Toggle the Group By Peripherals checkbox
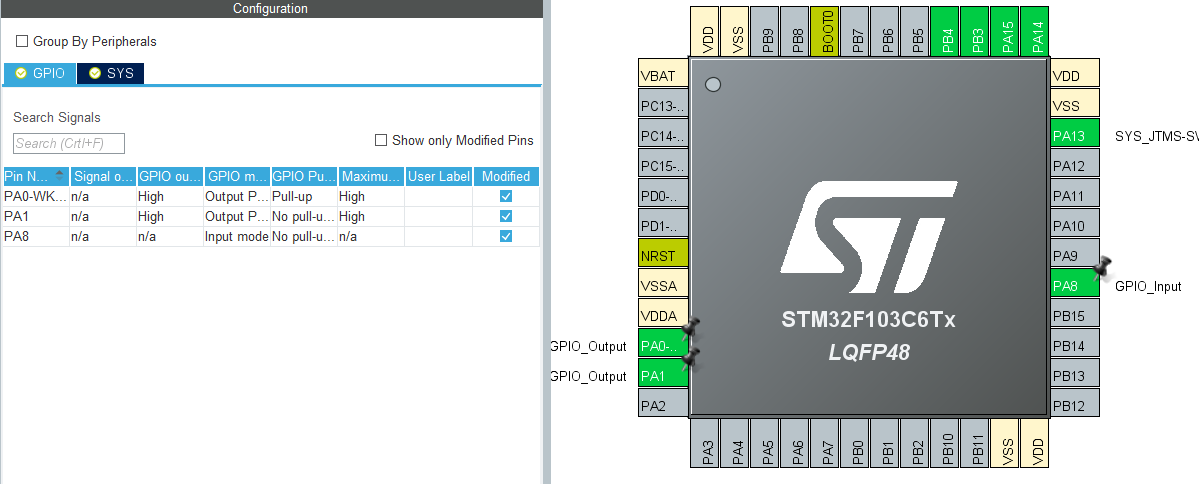Screen dimensions: 1199x484 click(x=22, y=41)
